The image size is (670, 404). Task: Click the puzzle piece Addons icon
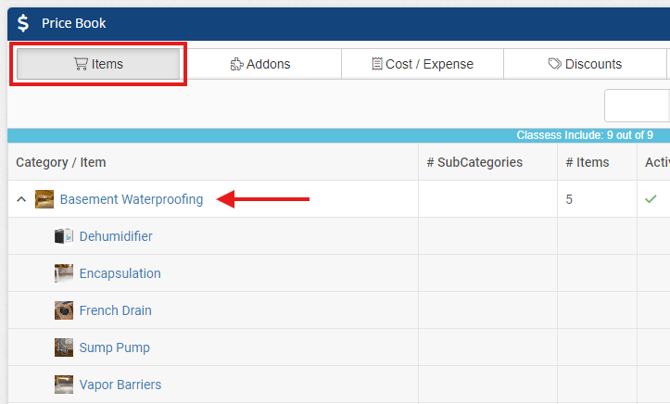click(x=237, y=64)
